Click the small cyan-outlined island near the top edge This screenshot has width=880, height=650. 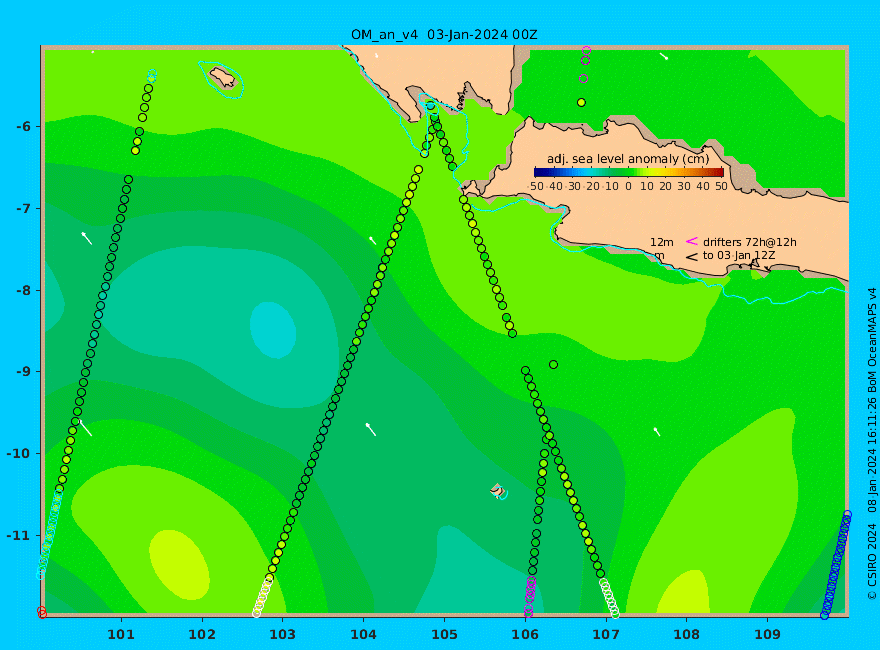click(222, 78)
